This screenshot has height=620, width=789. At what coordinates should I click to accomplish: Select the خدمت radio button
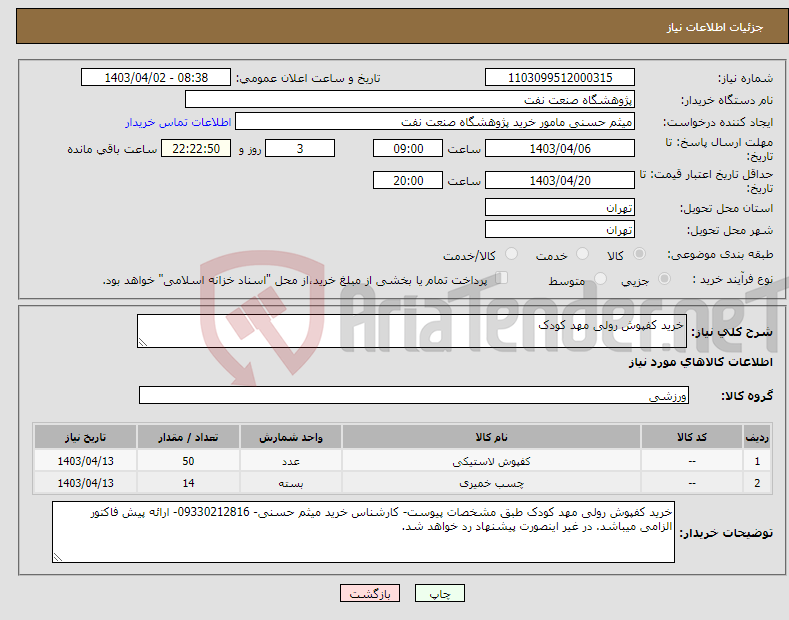tap(582, 254)
